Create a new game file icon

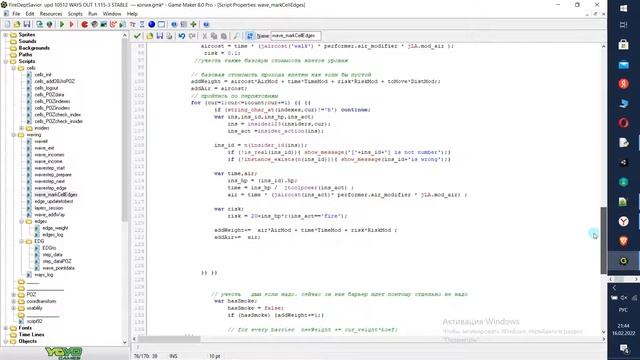[7, 24]
